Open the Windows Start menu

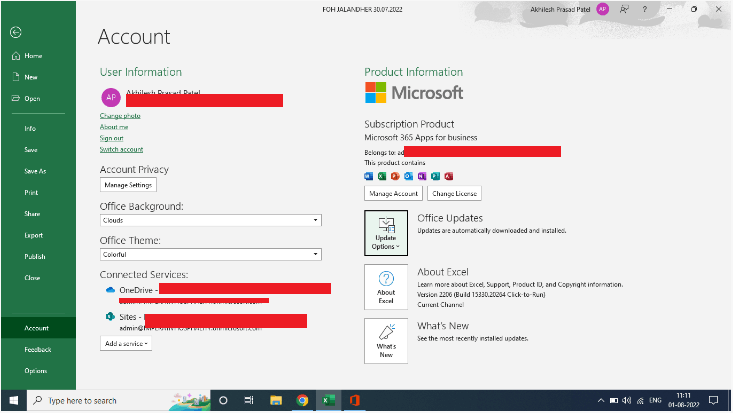click(14, 401)
